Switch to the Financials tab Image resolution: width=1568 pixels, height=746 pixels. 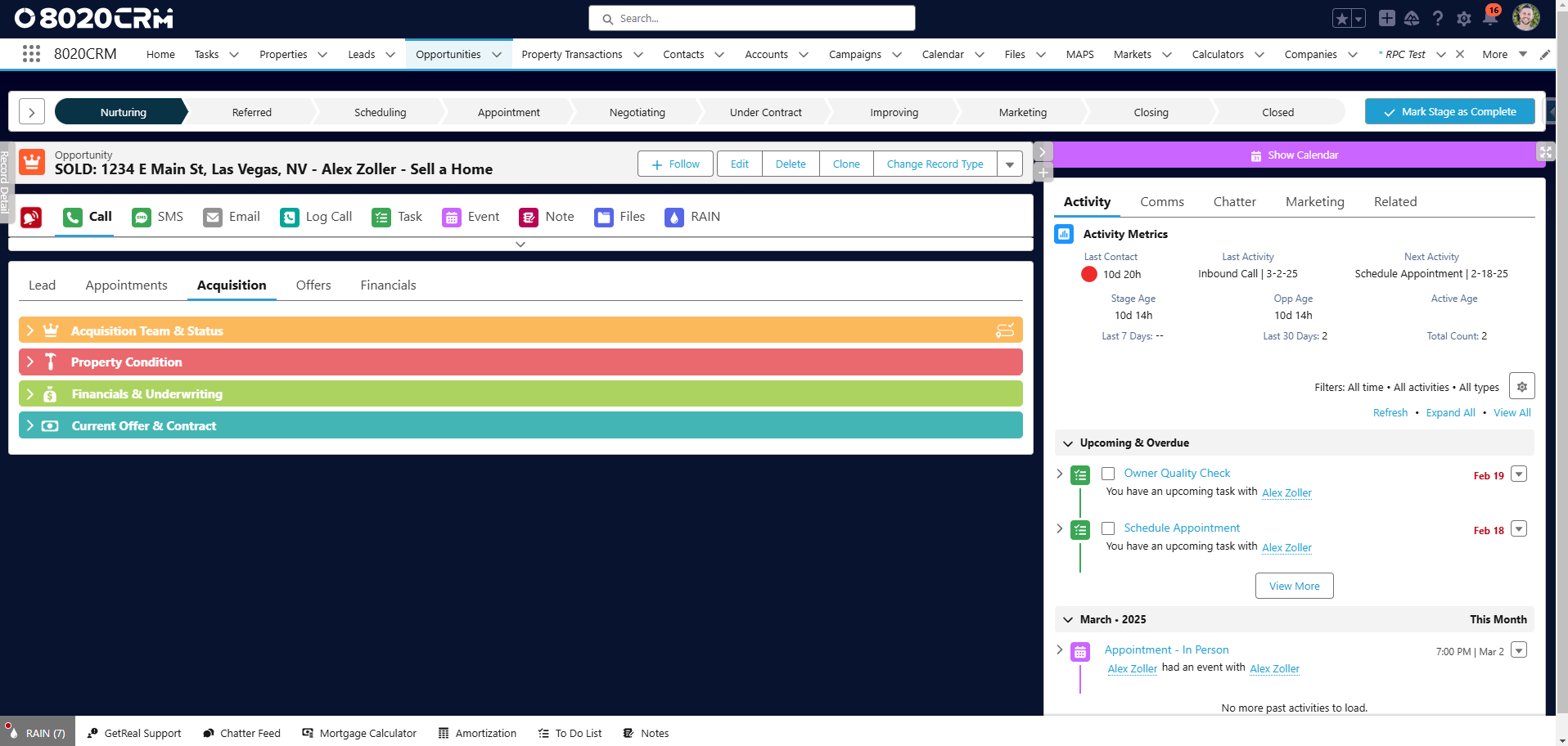[x=387, y=285]
